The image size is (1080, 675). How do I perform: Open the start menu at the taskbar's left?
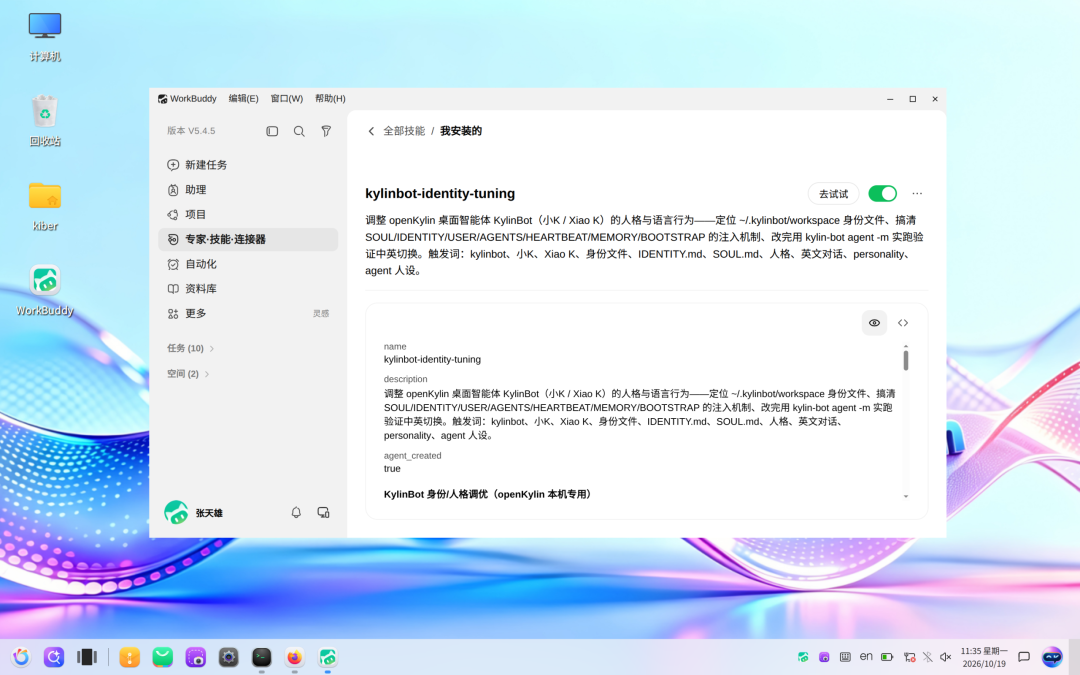[21, 657]
